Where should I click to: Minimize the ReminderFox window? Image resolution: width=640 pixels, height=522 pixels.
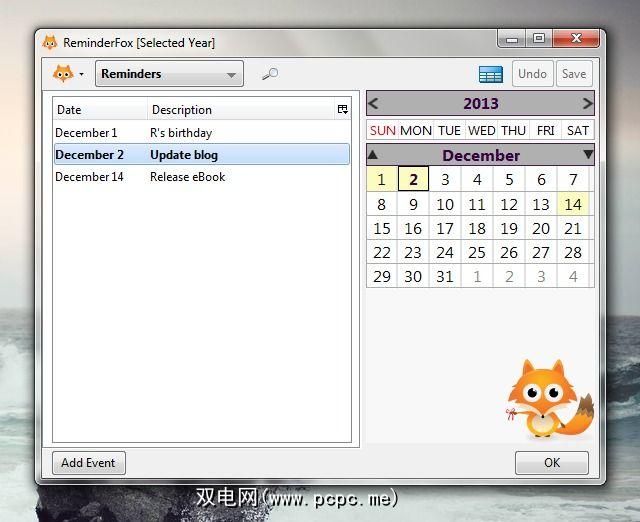[x=511, y=39]
